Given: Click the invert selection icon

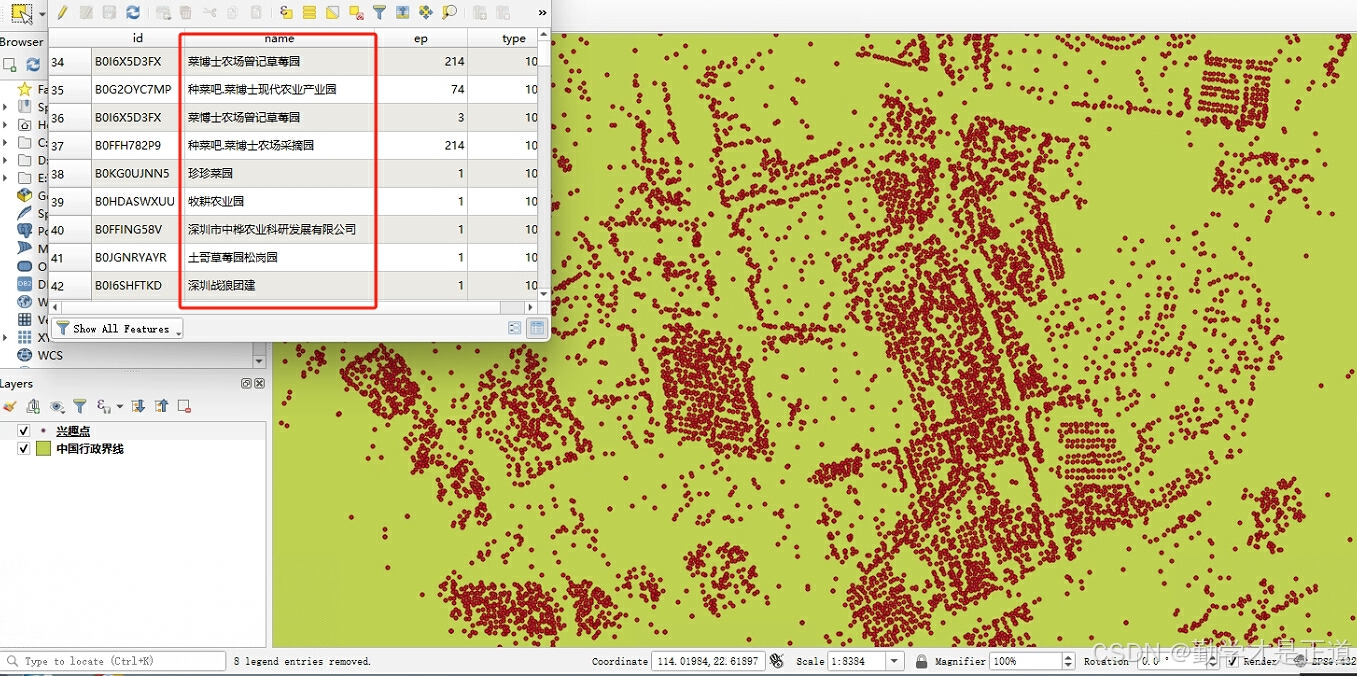Looking at the screenshot, I should (x=333, y=13).
